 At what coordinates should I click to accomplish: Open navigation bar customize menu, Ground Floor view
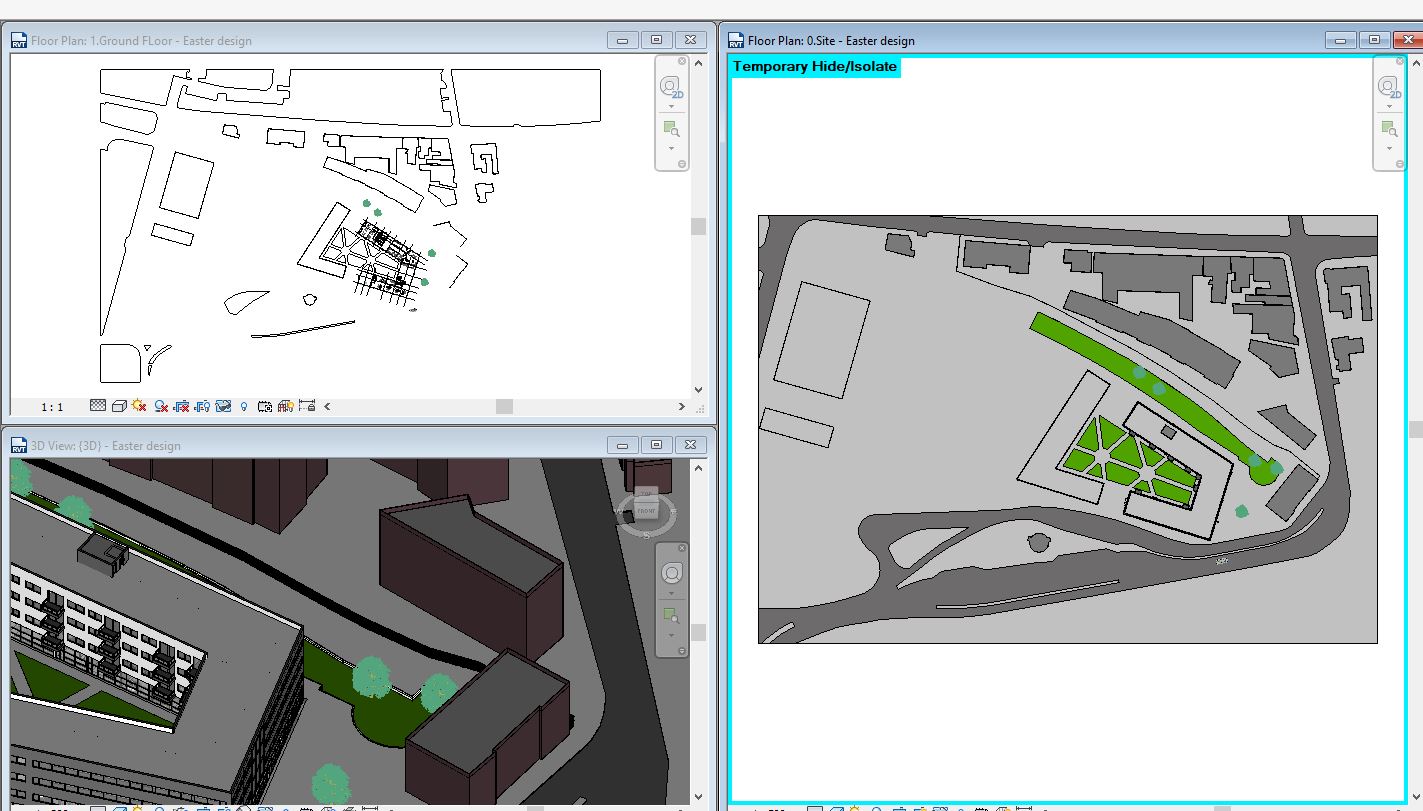683,164
